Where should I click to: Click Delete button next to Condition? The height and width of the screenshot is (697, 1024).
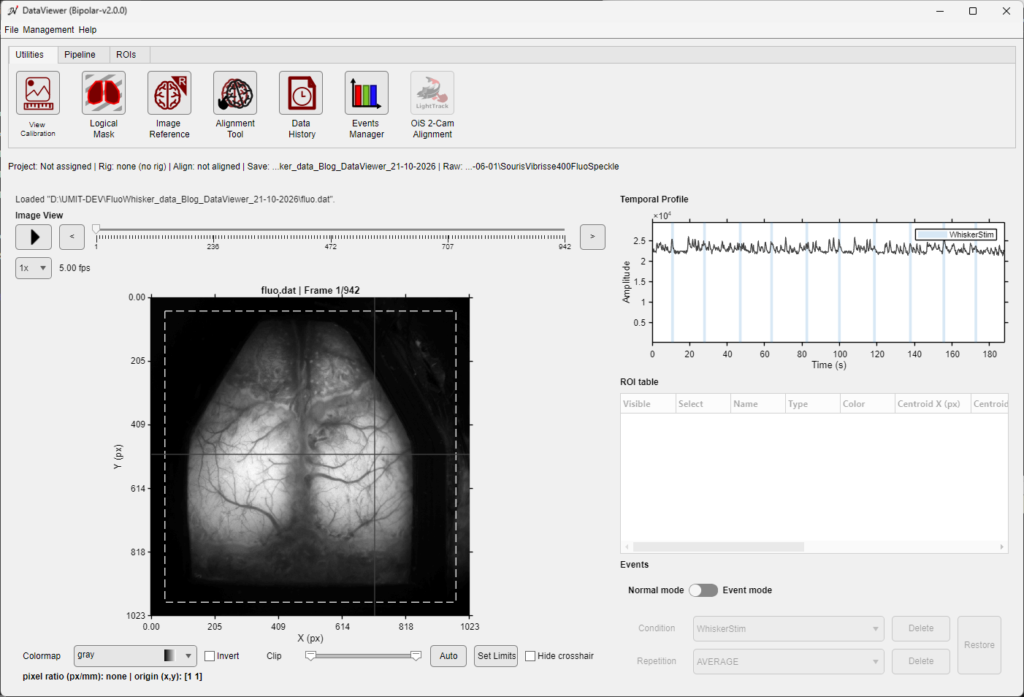click(921, 628)
